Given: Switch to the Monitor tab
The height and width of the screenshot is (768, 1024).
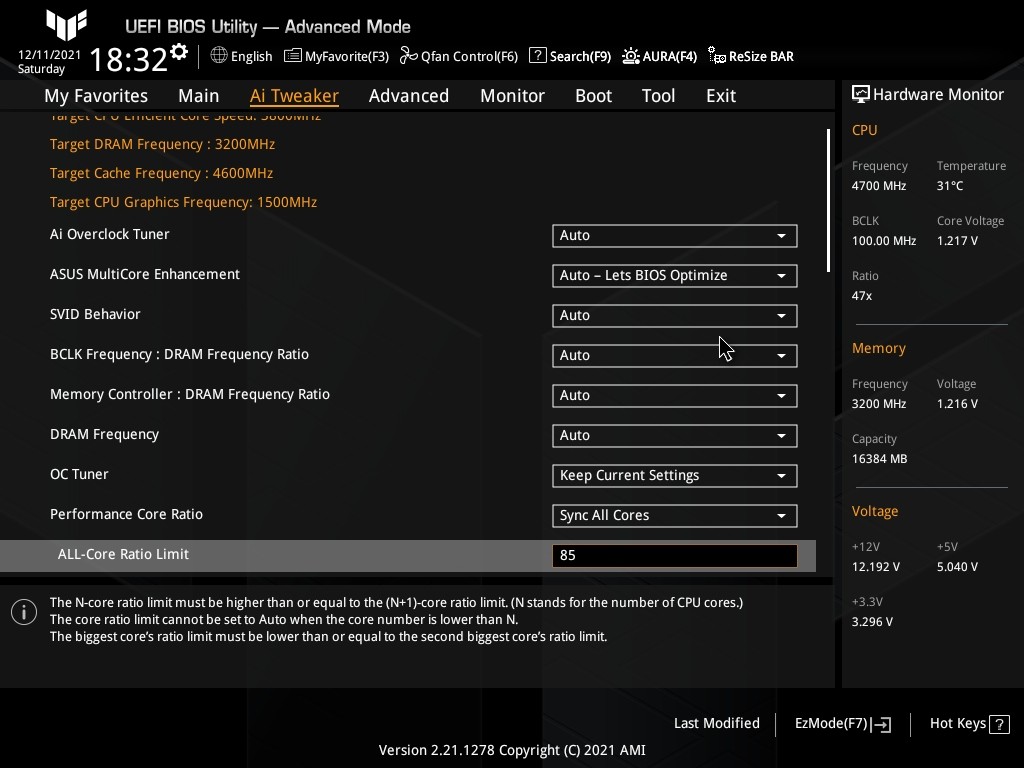Looking at the screenshot, I should coord(512,96).
